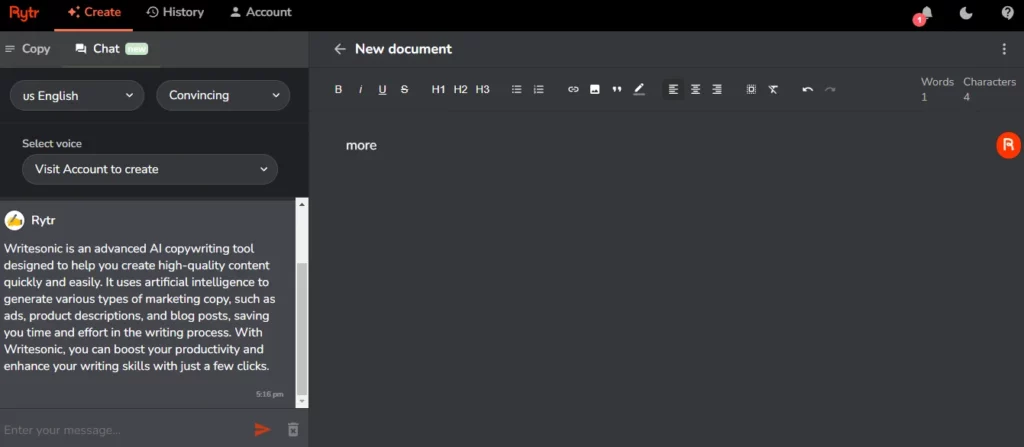Click the chat scrollbar thumb
Screen dimensions: 1024x447
(302, 328)
